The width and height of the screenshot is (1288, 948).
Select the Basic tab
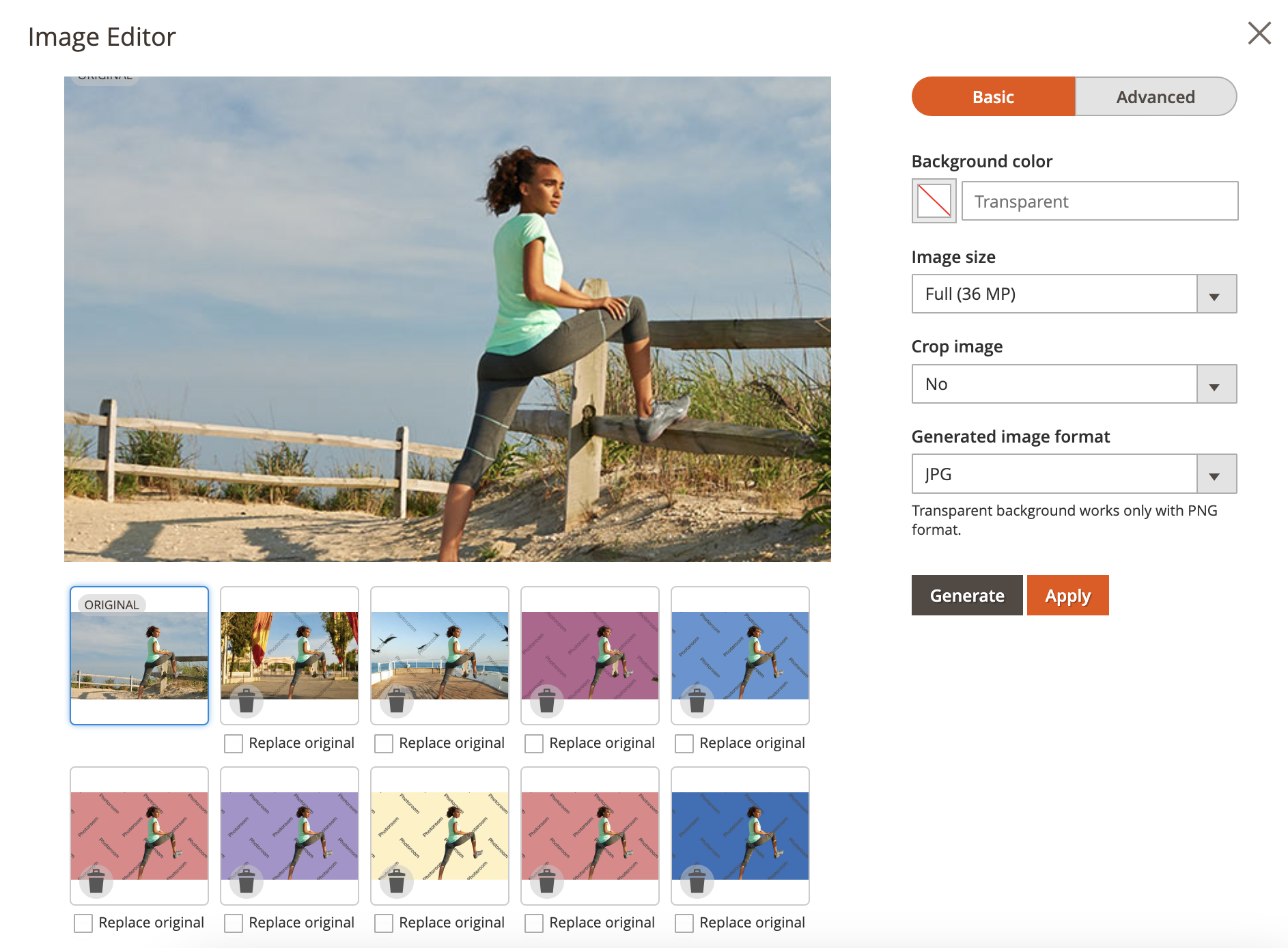992,96
